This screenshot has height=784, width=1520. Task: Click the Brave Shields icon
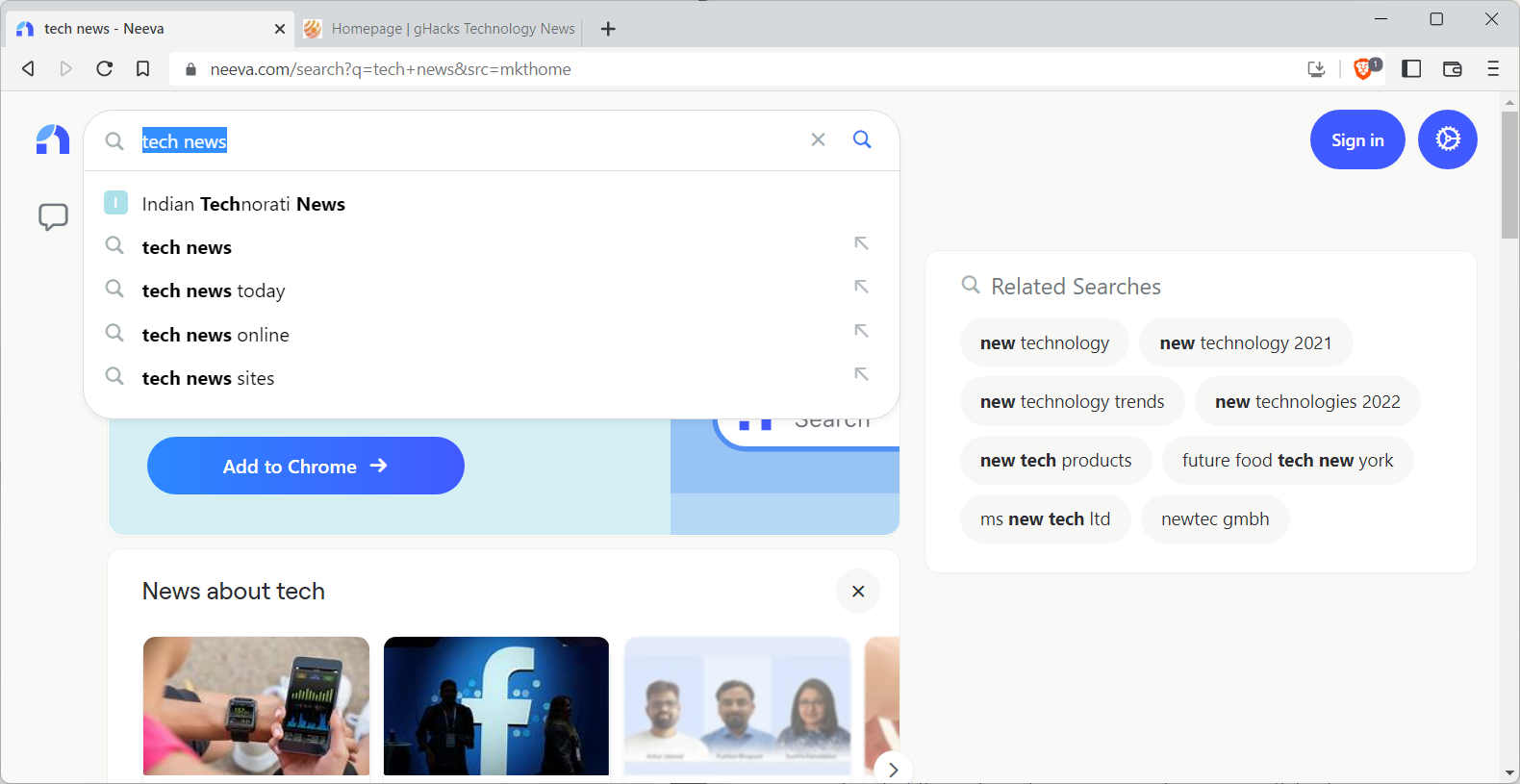coord(1363,68)
